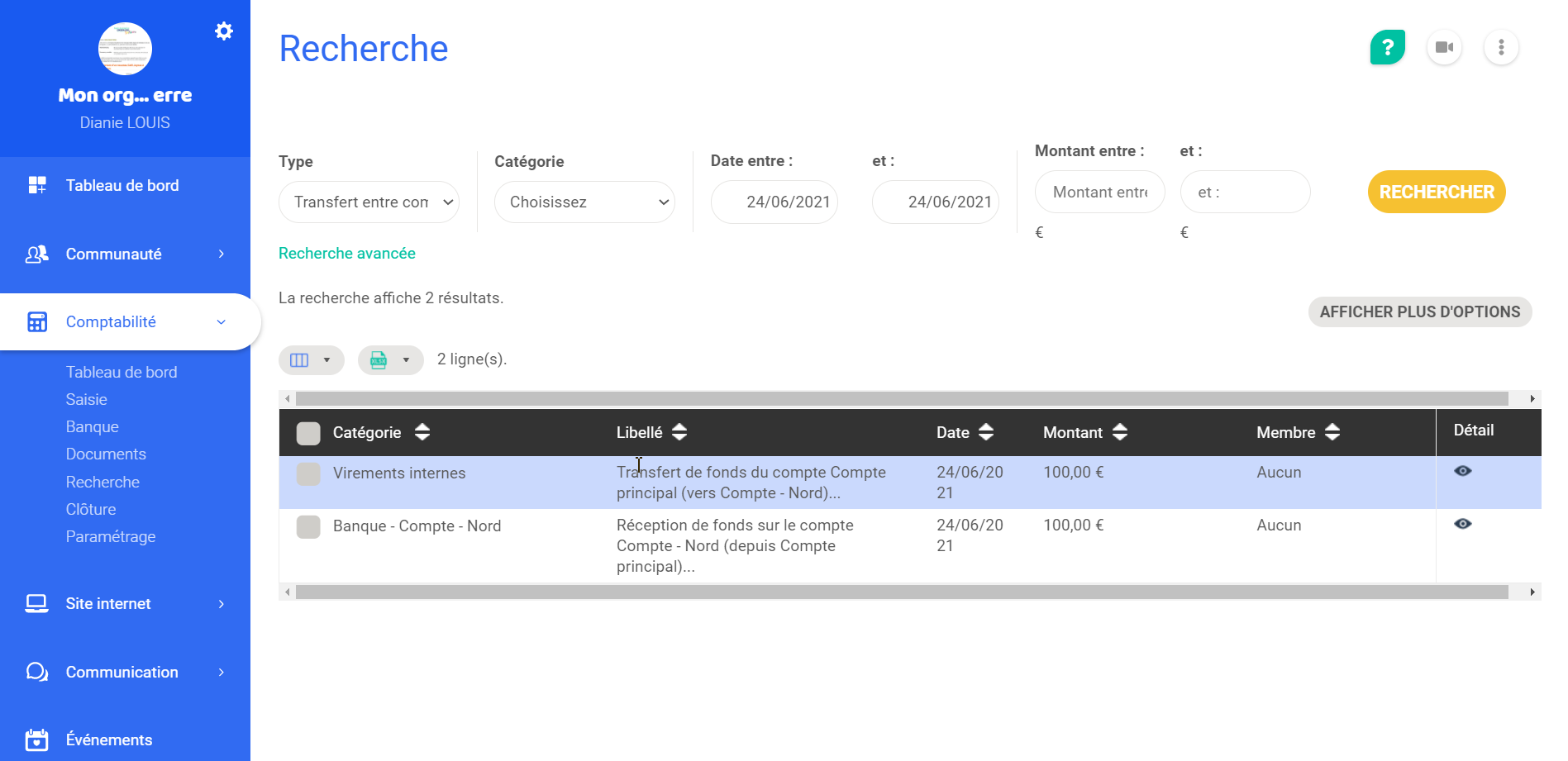View details of Banque - Compte - Nord row
This screenshot has width=1568, height=761.
point(1462,524)
